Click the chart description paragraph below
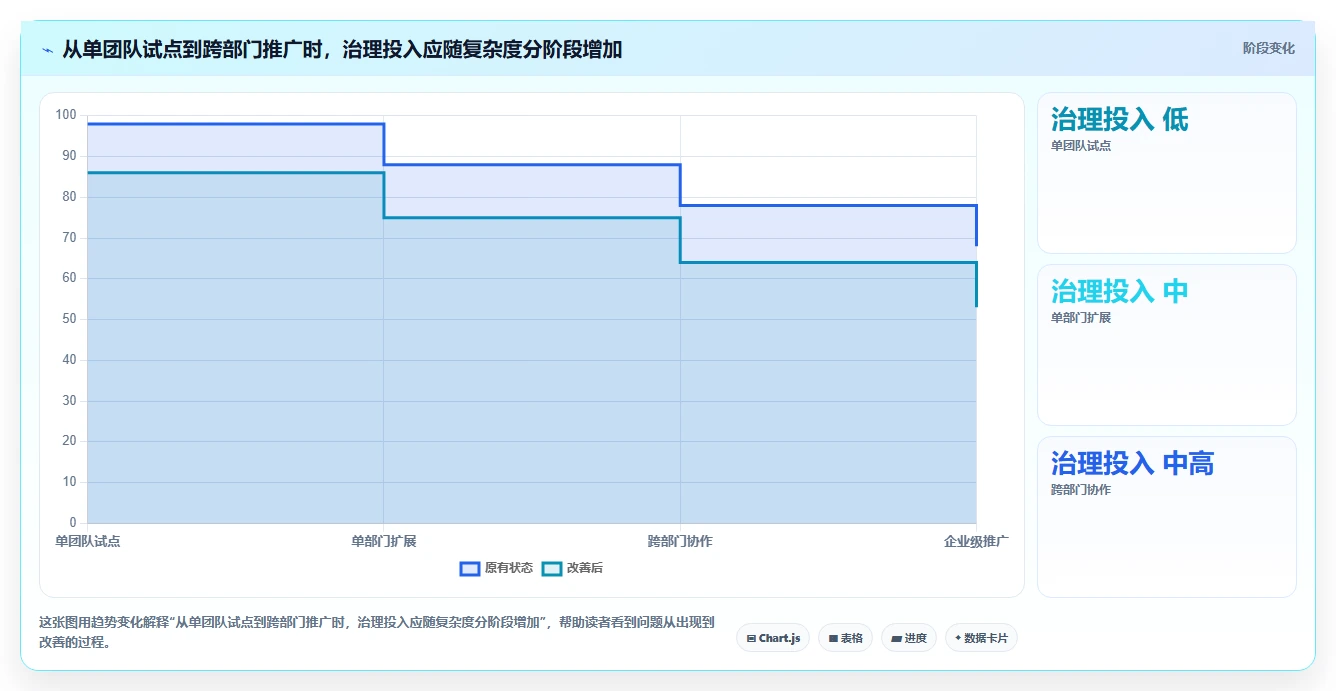The height and width of the screenshot is (691, 1336). click(x=377, y=632)
